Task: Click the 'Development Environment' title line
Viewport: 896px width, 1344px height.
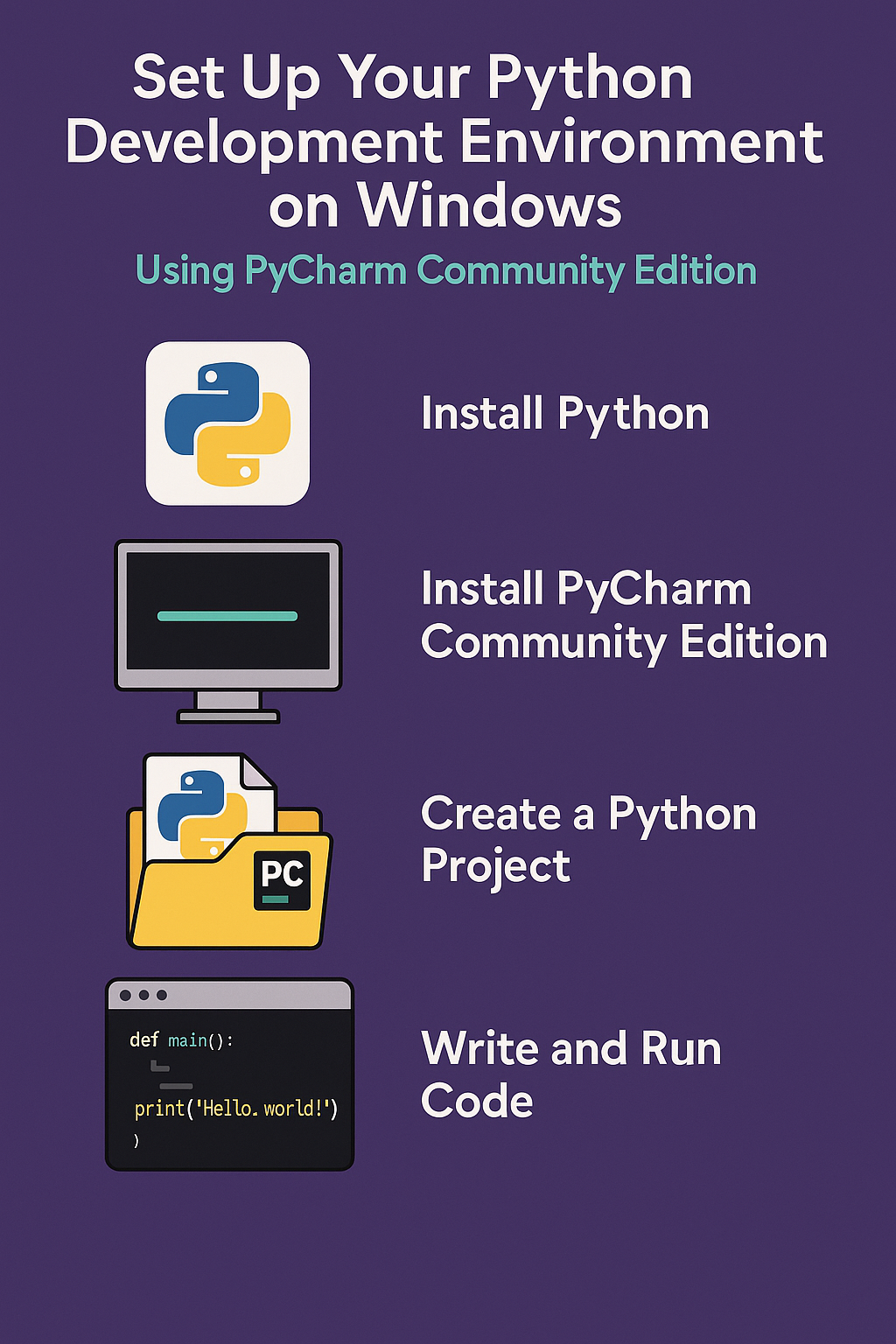Action: [444, 143]
